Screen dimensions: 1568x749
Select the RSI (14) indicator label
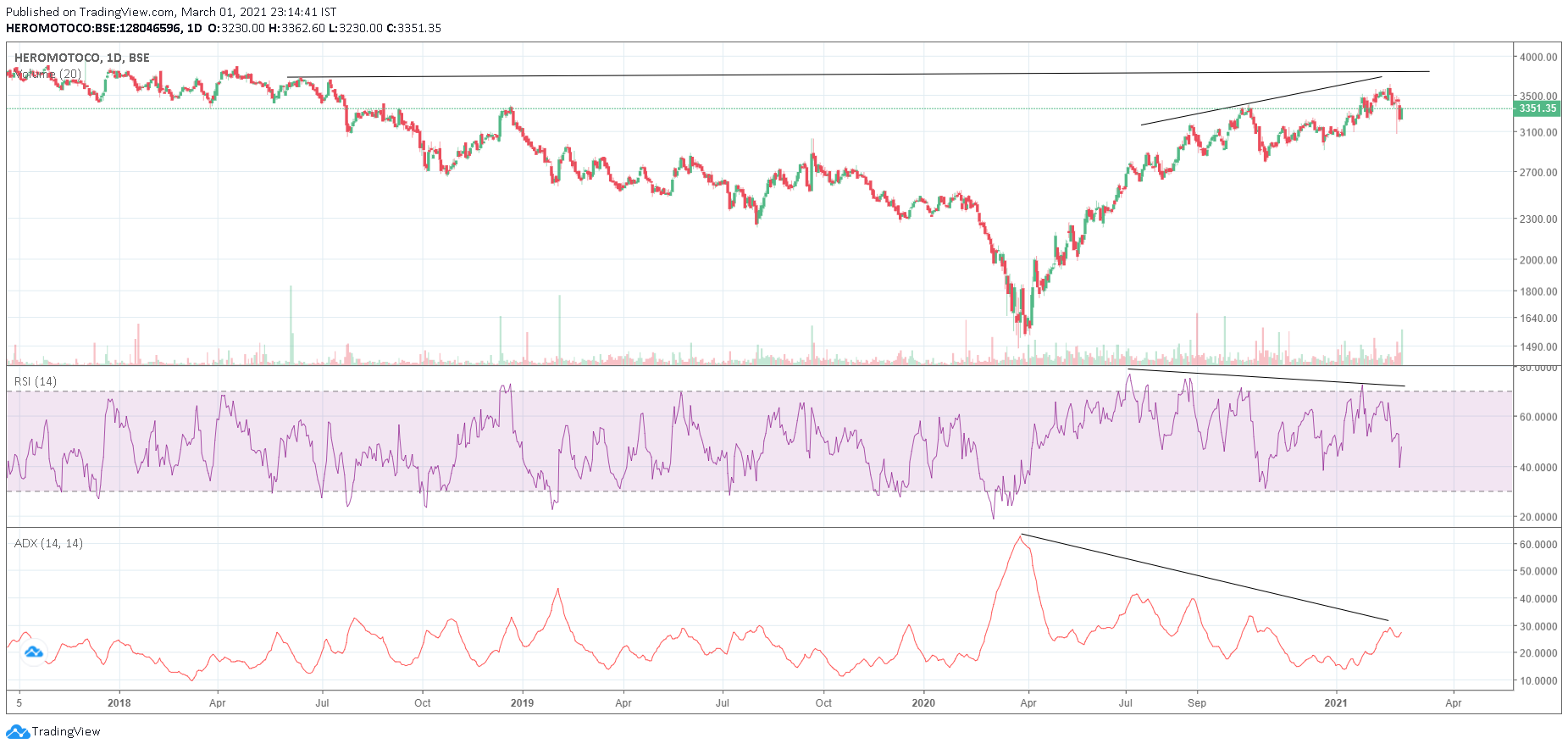pyautogui.click(x=36, y=381)
